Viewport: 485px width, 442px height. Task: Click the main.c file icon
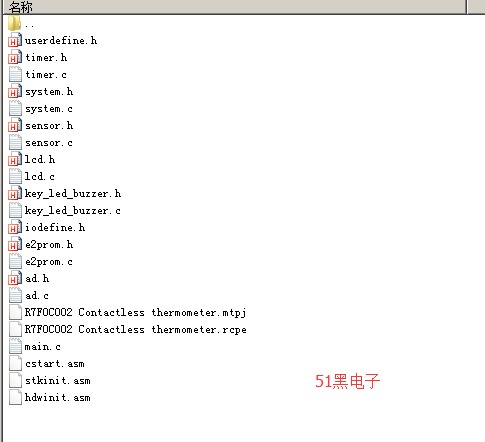click(15, 346)
